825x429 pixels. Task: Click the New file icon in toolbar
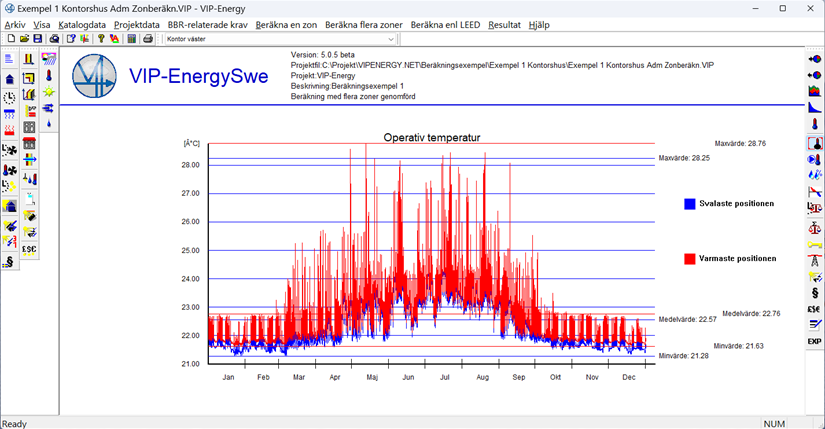coord(10,39)
